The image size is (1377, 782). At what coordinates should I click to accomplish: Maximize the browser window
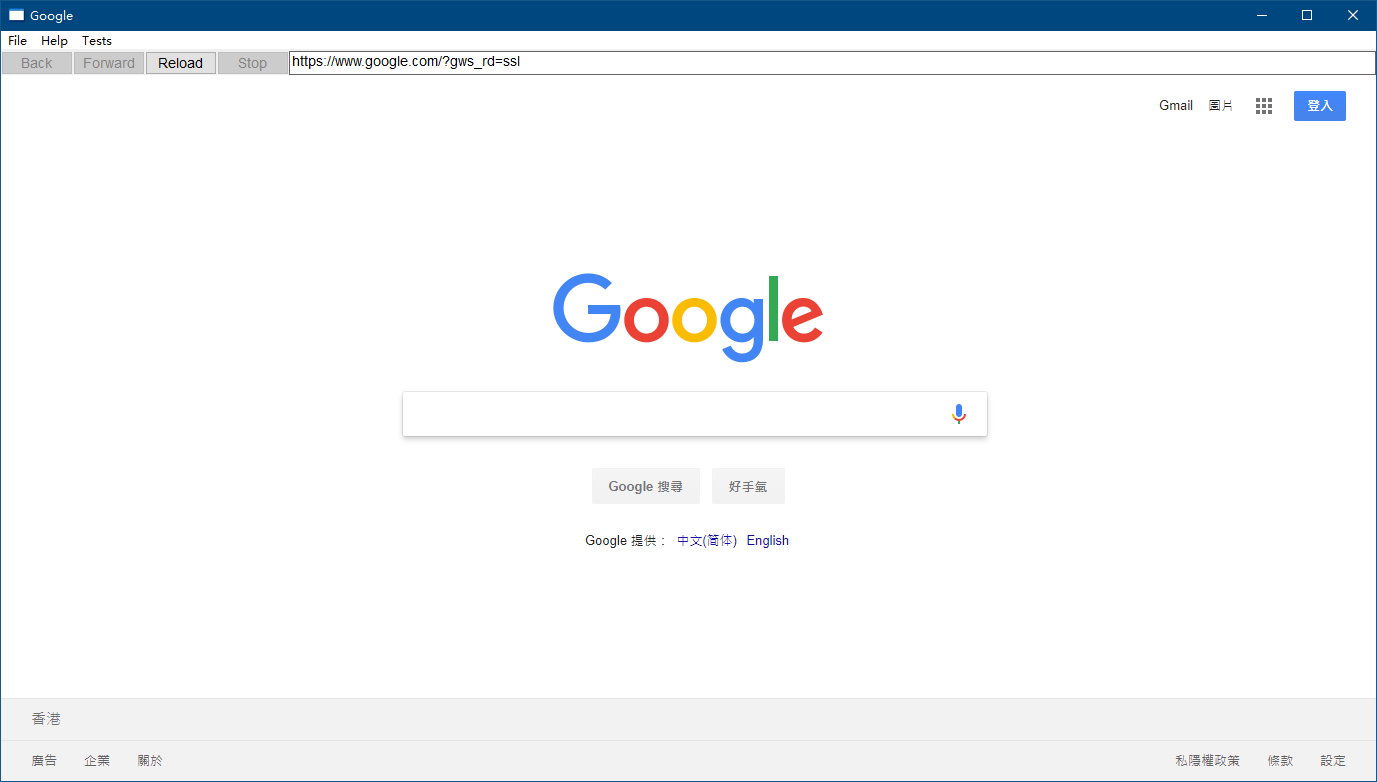point(1307,15)
